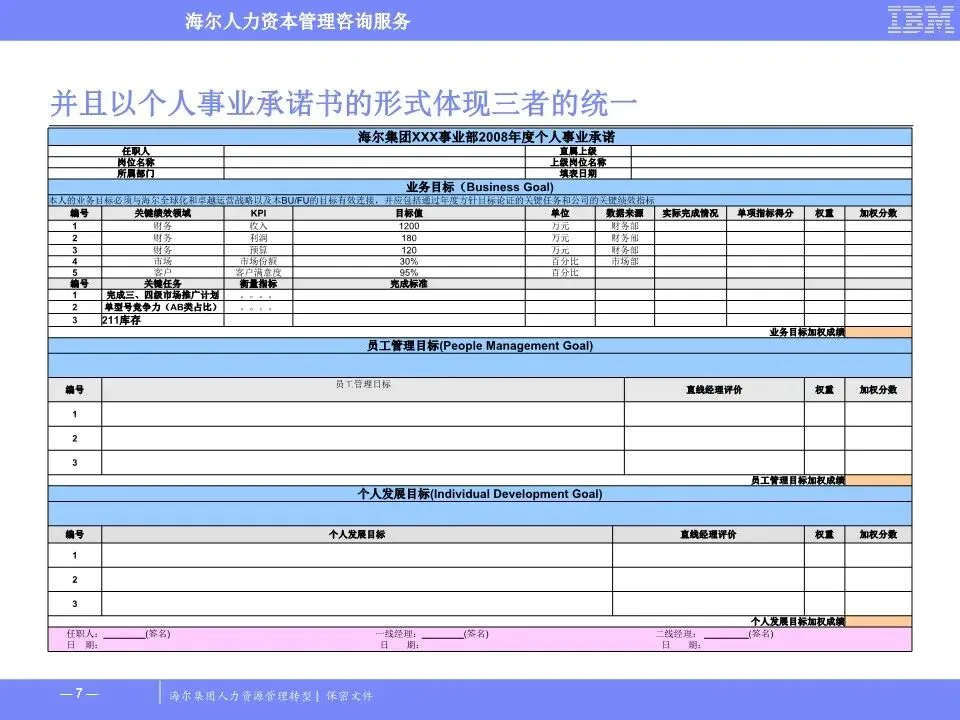Click the 单项指标得分 column header

pyautogui.click(x=765, y=213)
